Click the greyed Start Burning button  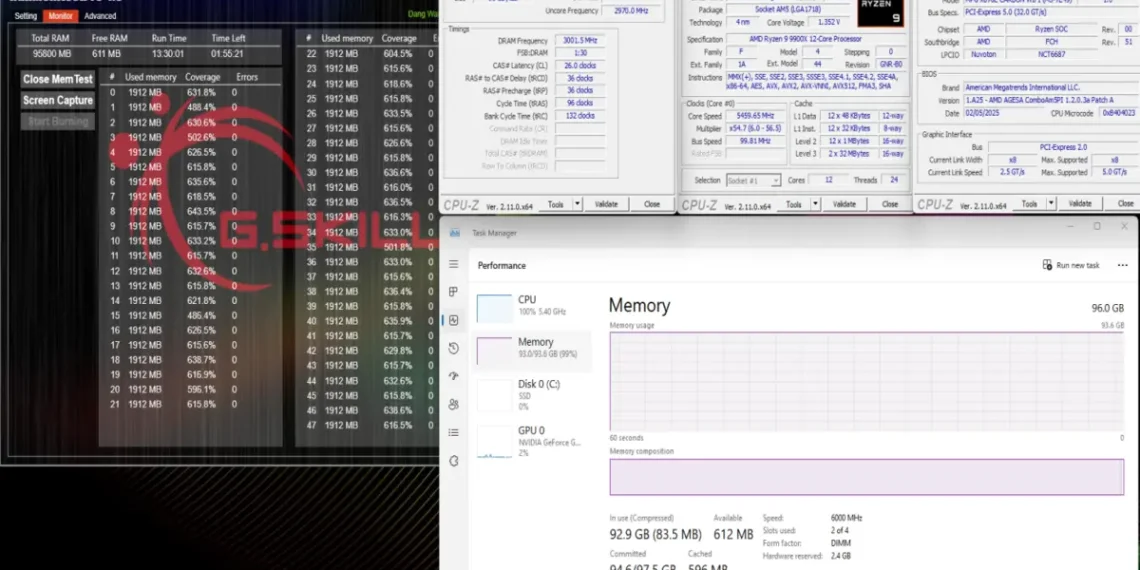coord(58,121)
